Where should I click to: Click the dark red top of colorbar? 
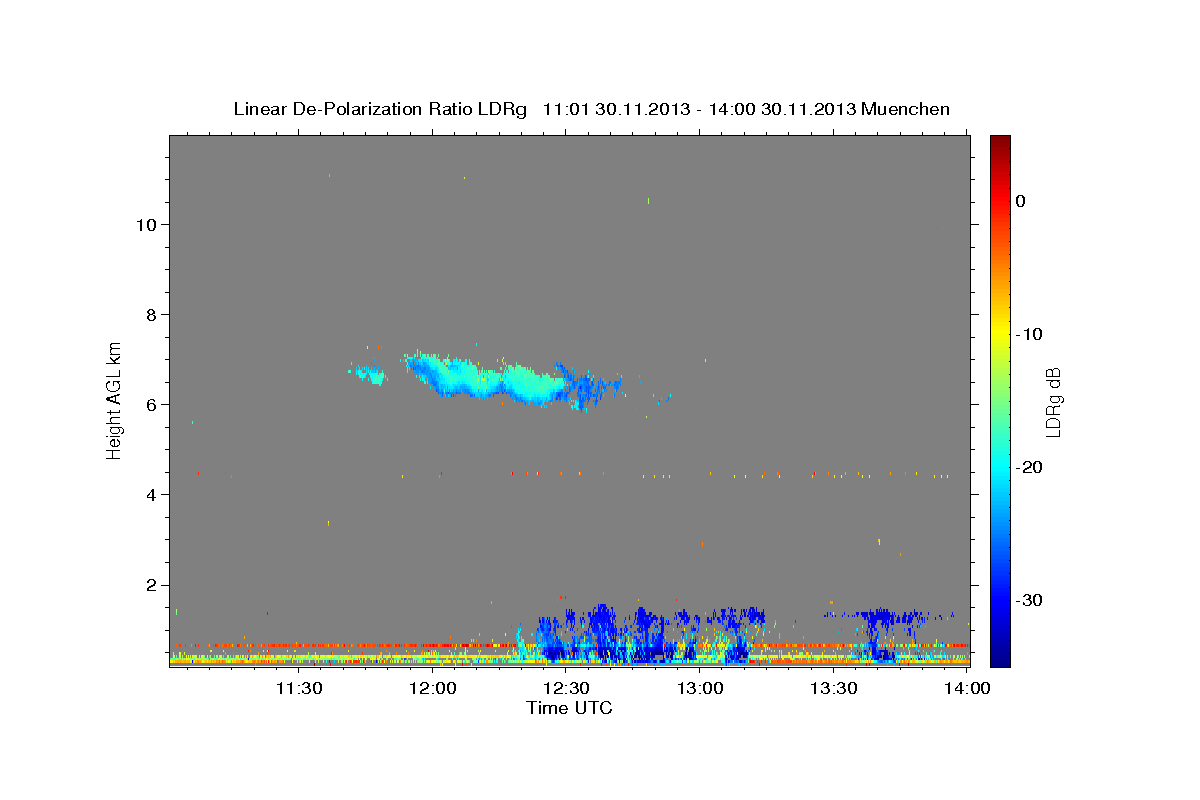(1000, 145)
